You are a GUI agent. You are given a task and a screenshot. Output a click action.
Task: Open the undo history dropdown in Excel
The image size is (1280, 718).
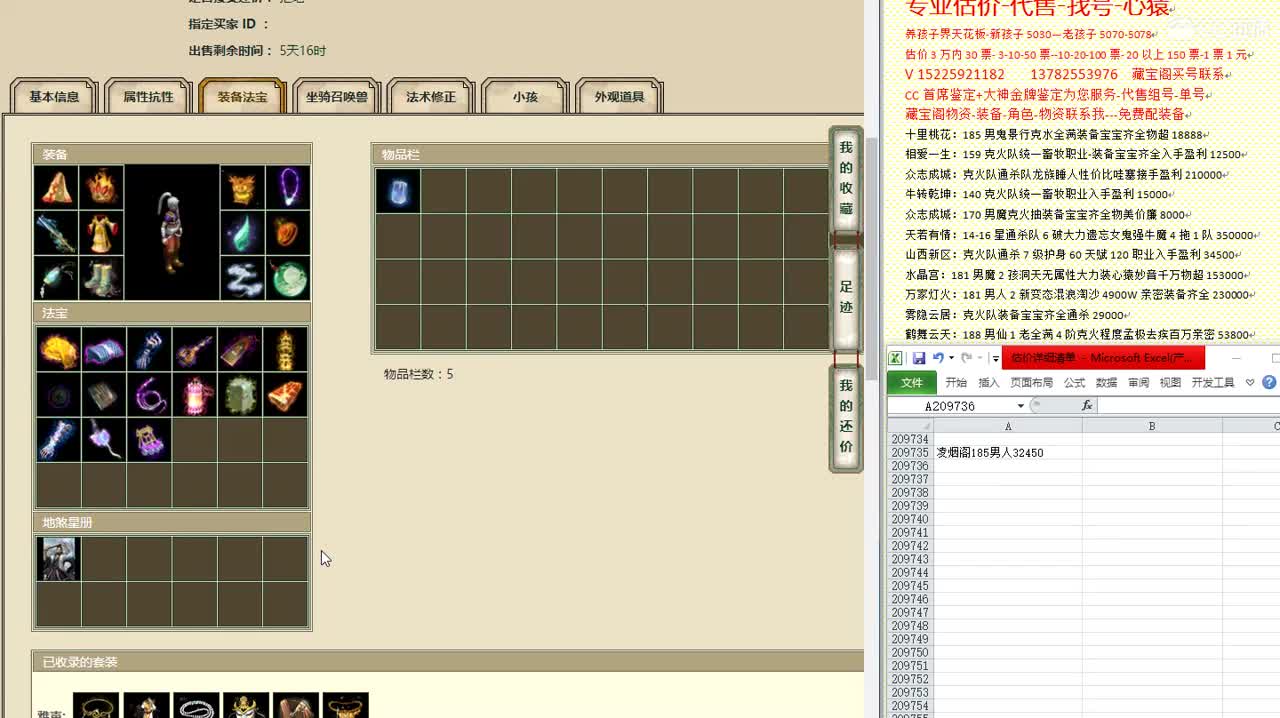click(950, 358)
